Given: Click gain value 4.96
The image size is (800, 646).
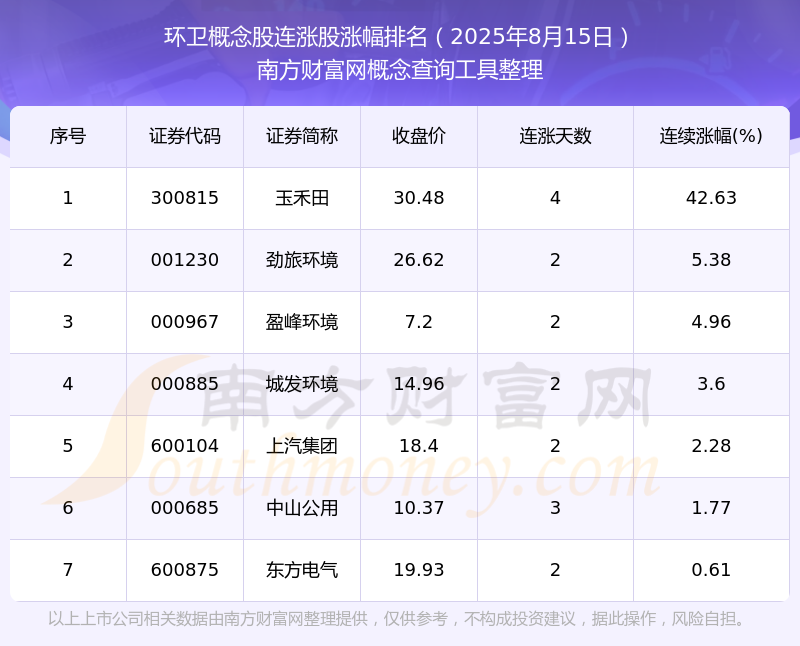Looking at the screenshot, I should pos(711,322).
